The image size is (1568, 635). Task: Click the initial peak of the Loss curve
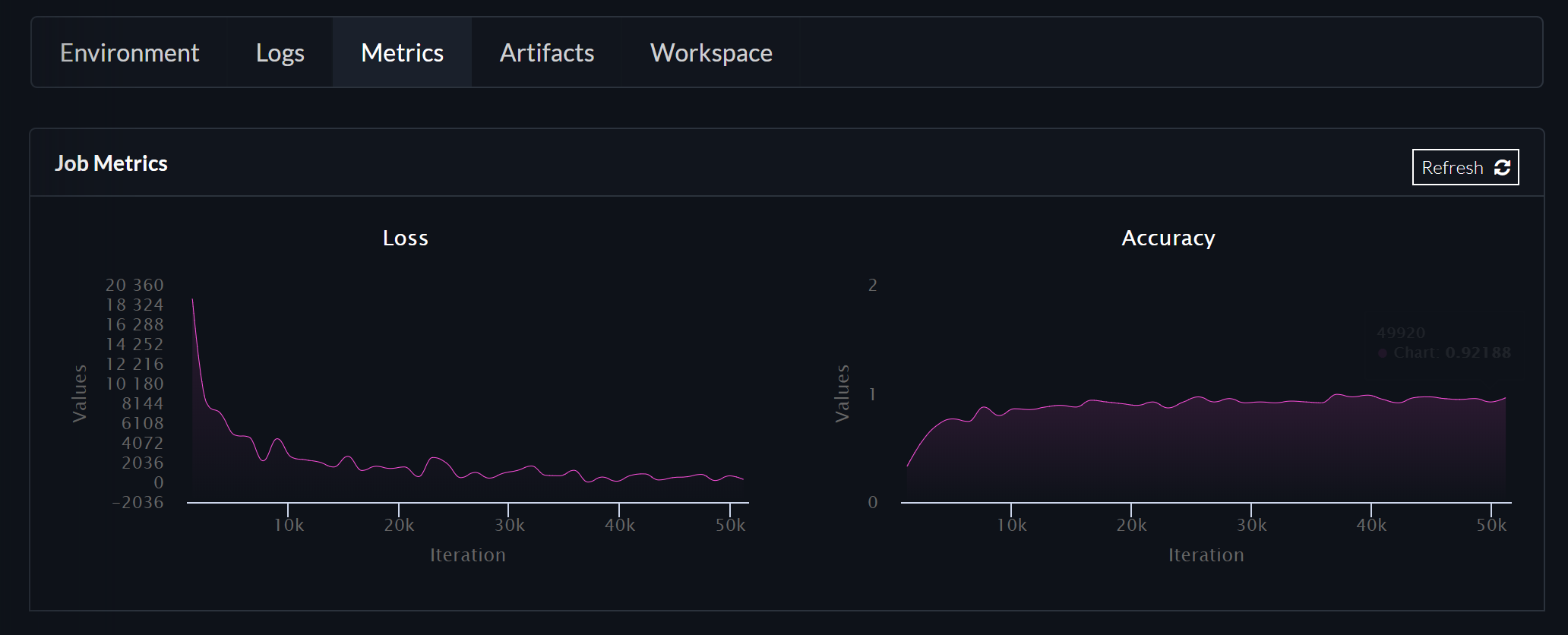[192, 300]
